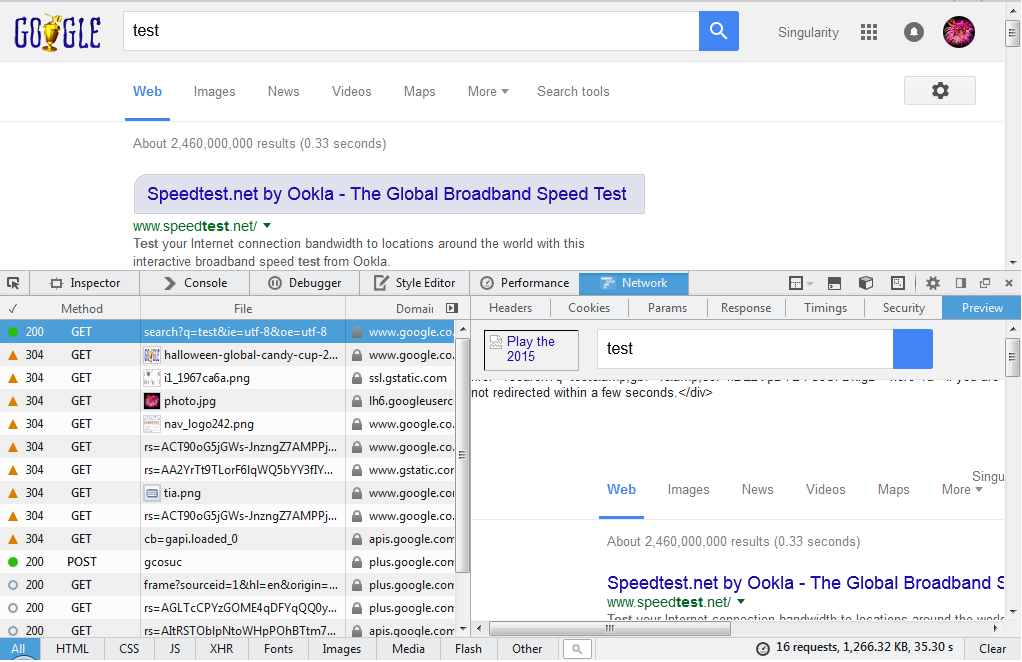Image resolution: width=1022 pixels, height=662 pixels.
Task: Click the tia.png thumbnail icon
Action: coord(152,493)
